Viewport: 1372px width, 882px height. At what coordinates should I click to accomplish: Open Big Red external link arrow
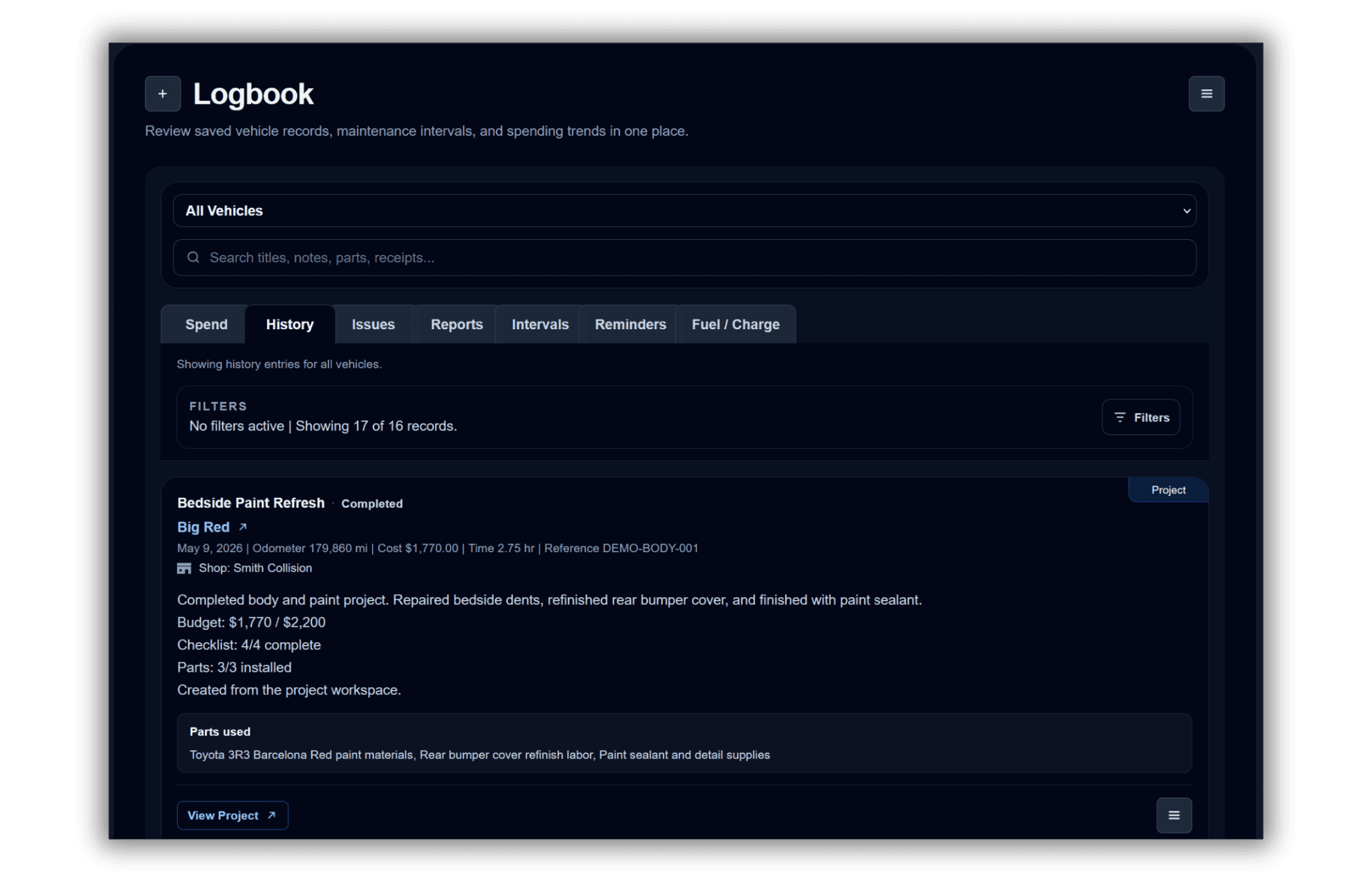tap(243, 527)
